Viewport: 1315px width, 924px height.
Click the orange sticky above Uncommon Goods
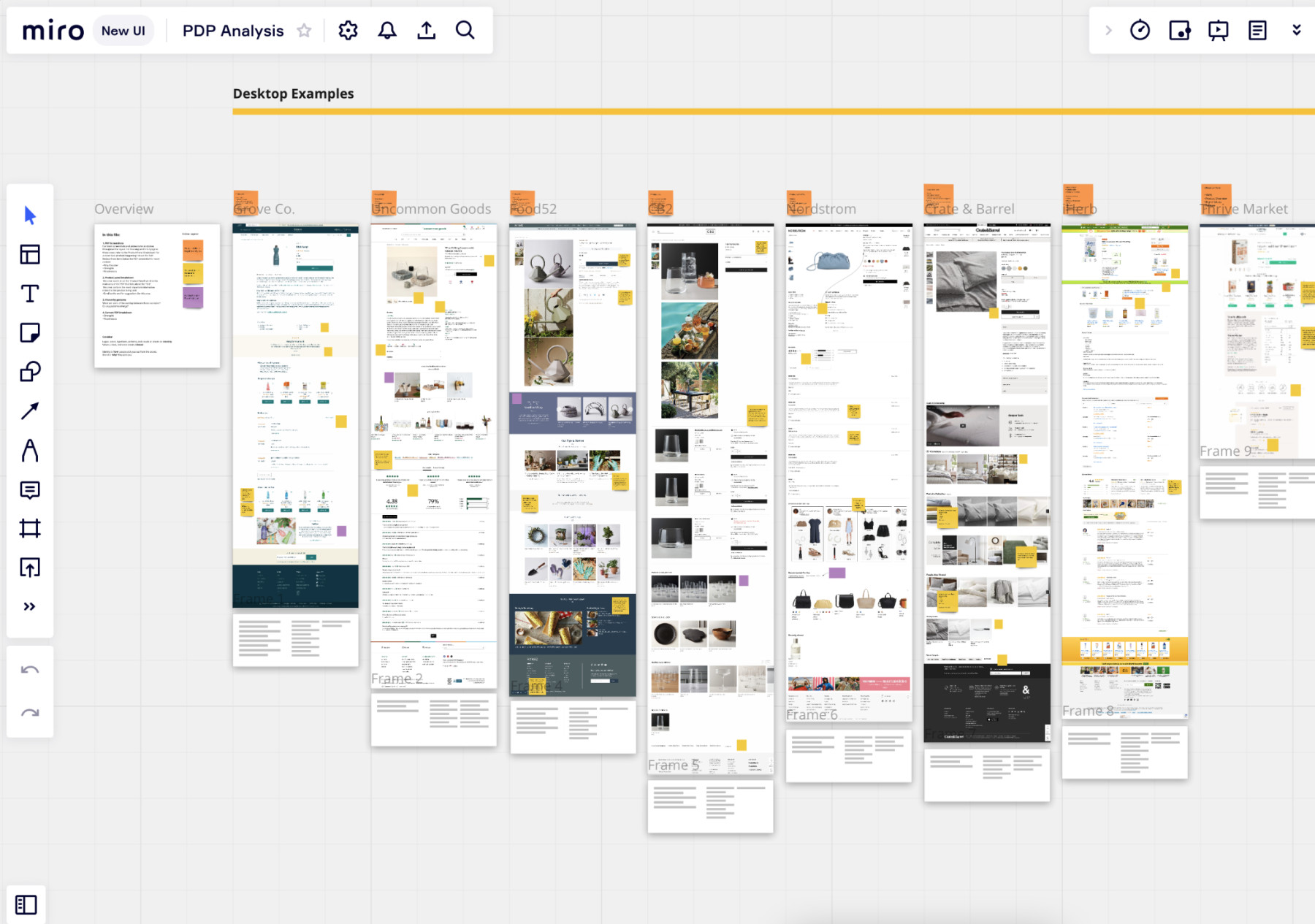384,202
